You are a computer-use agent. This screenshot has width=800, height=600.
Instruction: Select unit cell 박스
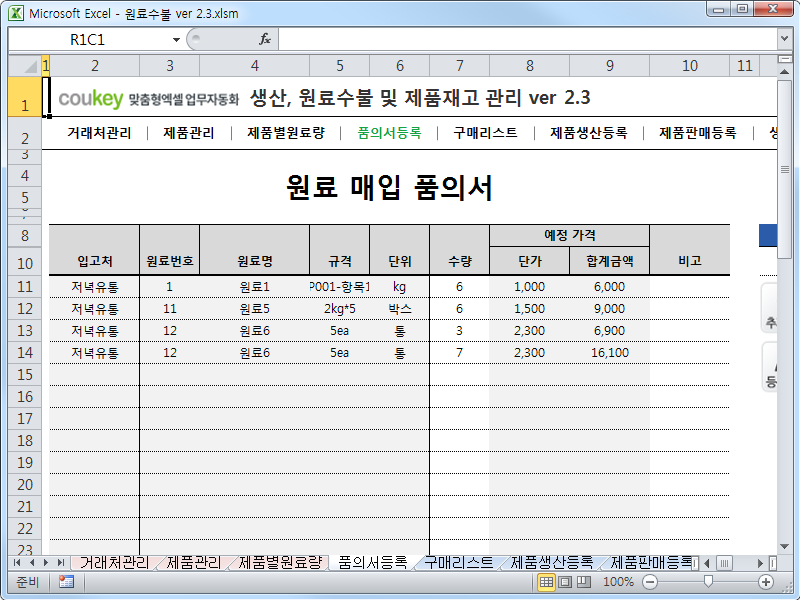(x=399, y=309)
